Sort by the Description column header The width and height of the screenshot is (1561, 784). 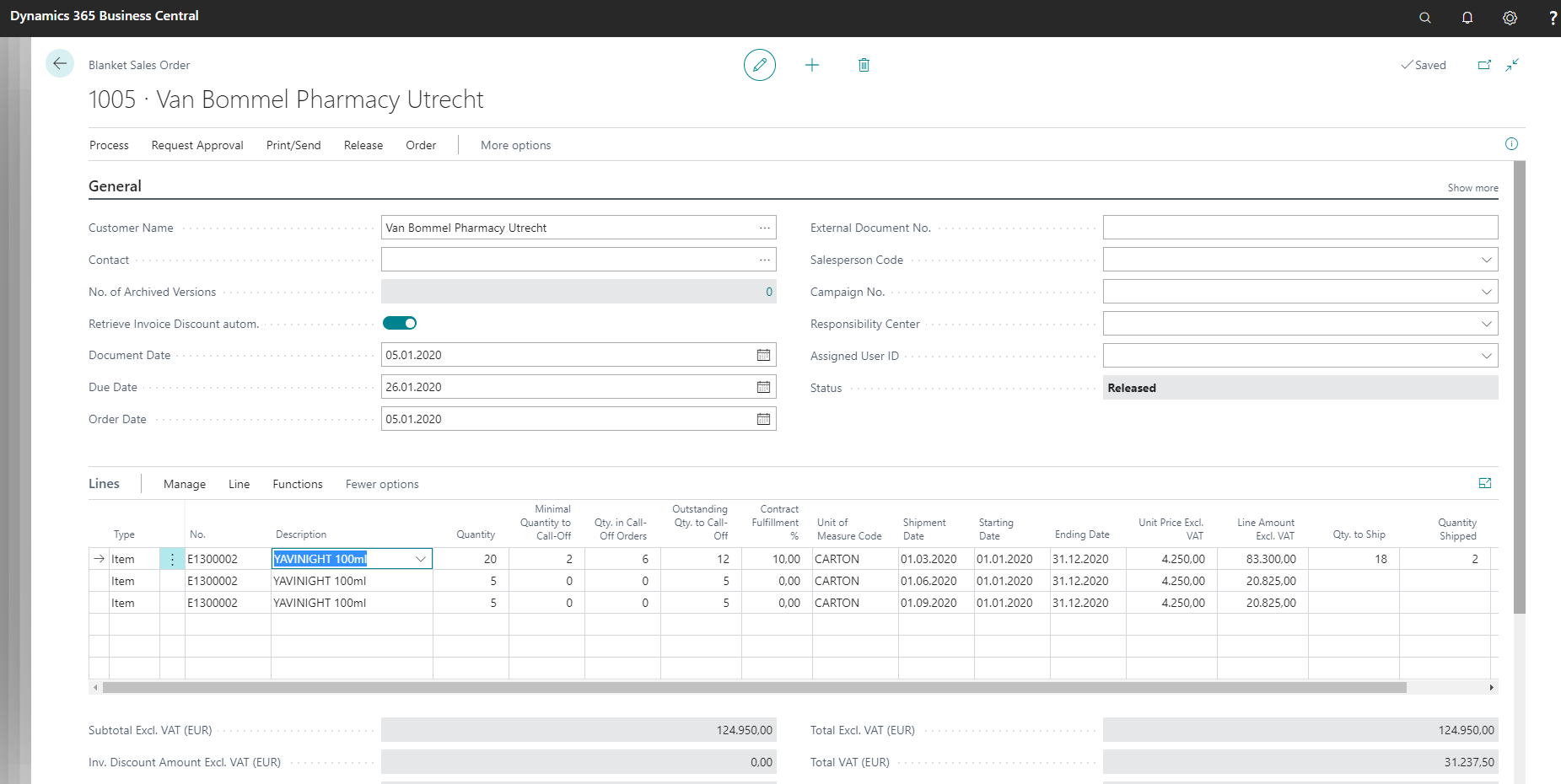tap(301, 534)
